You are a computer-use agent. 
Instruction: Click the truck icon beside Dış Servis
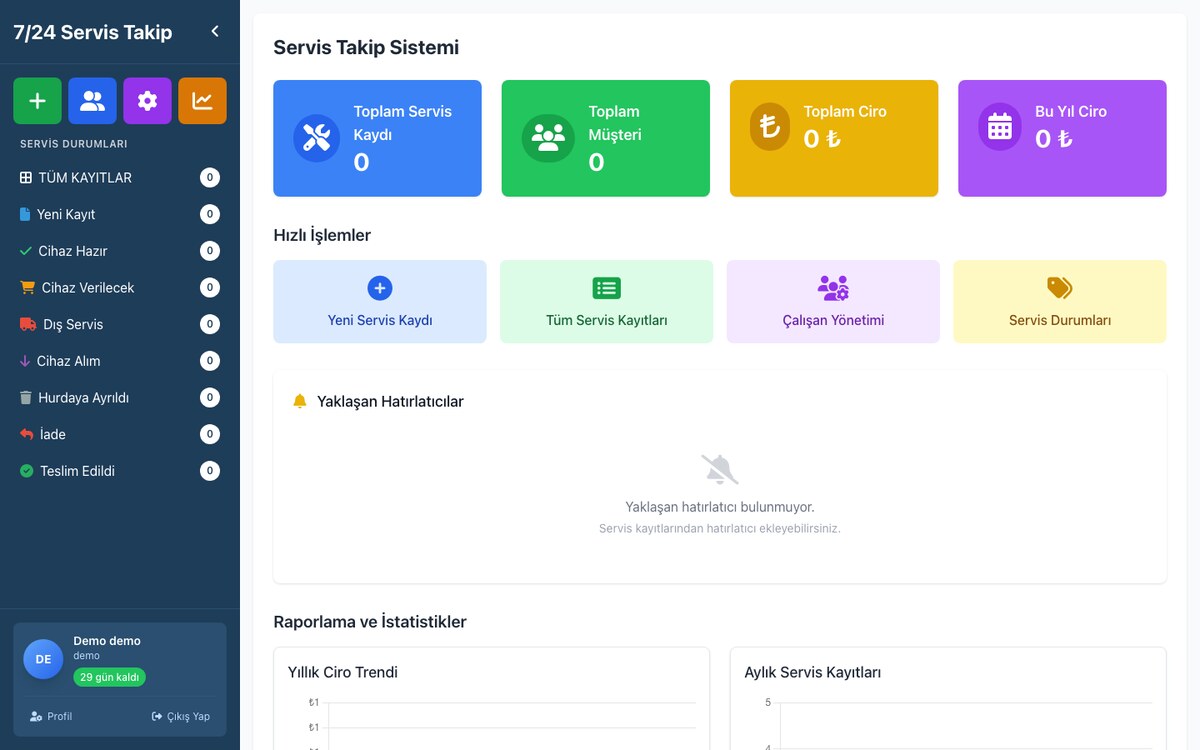click(28, 324)
